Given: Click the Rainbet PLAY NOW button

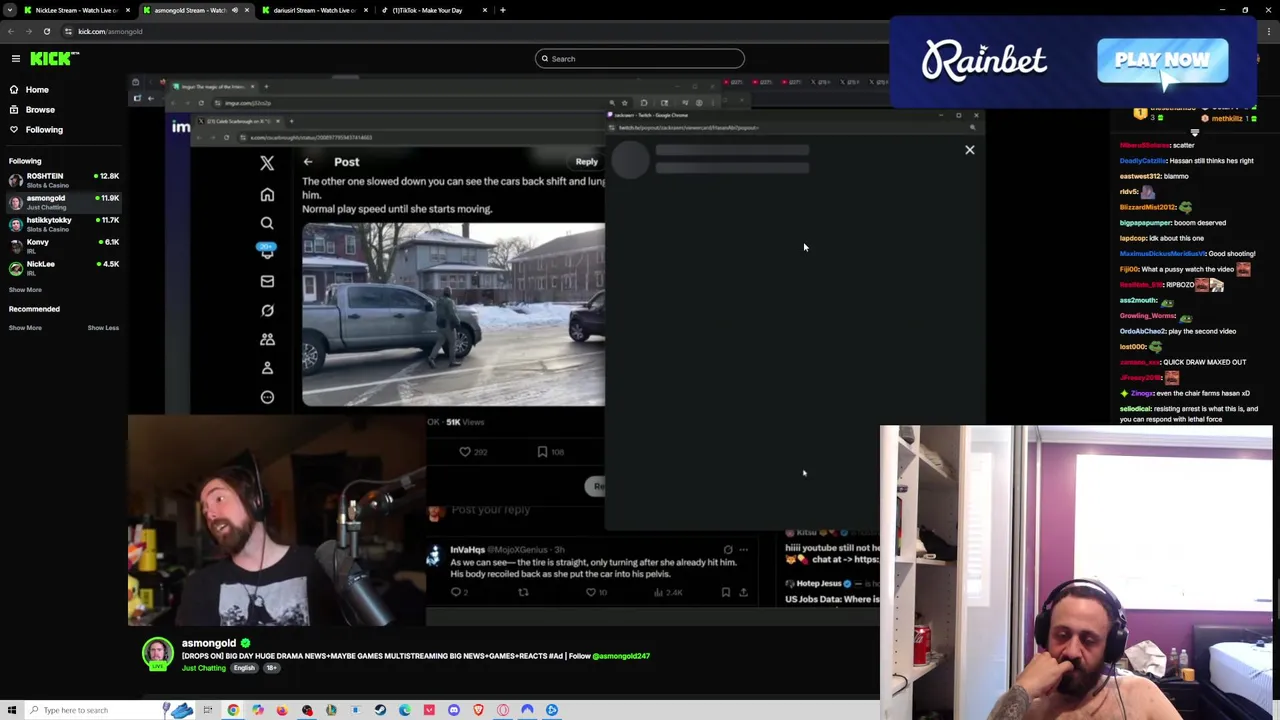Looking at the screenshot, I should click(x=1162, y=61).
